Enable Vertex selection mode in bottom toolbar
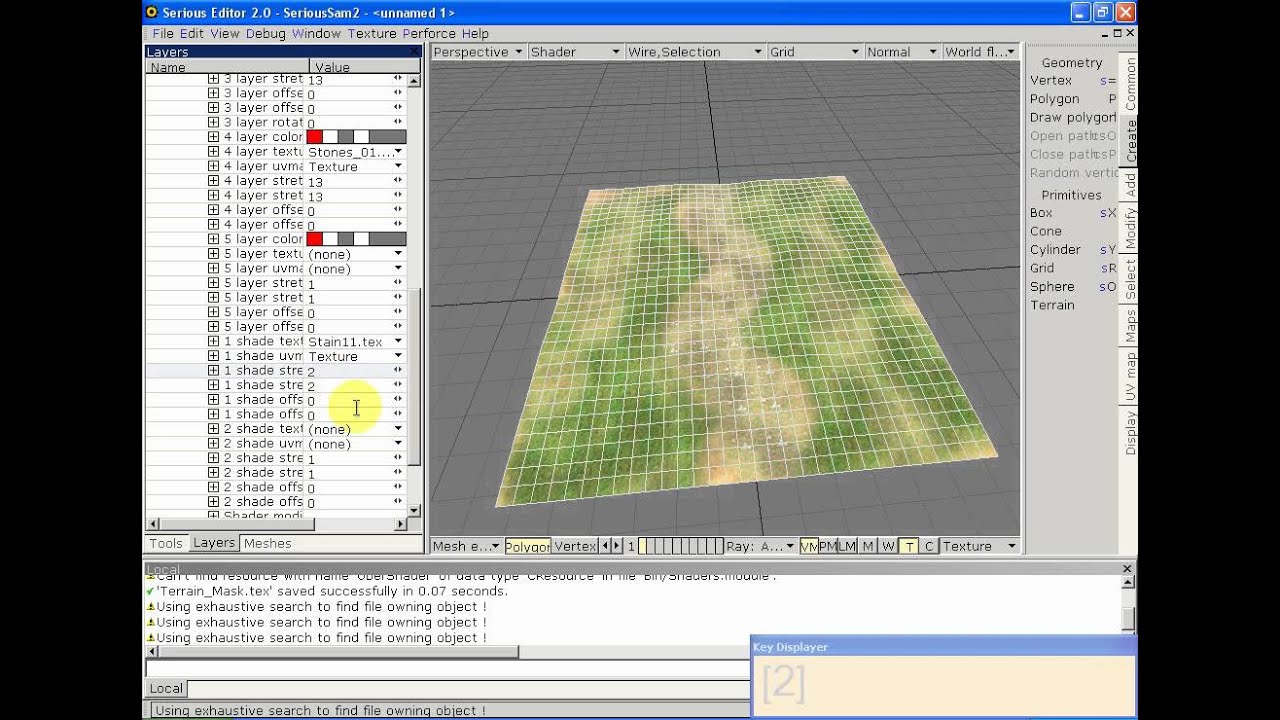The image size is (1280, 720). [575, 546]
